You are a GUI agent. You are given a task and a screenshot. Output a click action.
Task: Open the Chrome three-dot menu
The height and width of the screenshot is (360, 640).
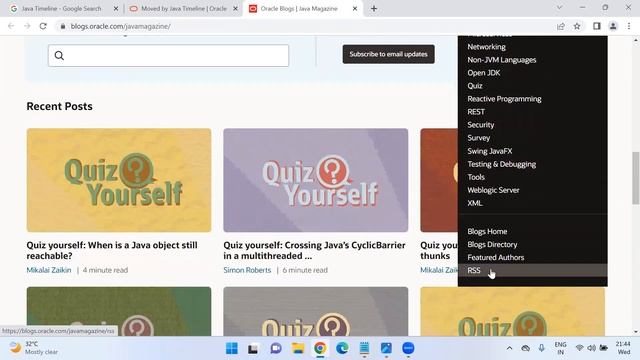tap(629, 26)
